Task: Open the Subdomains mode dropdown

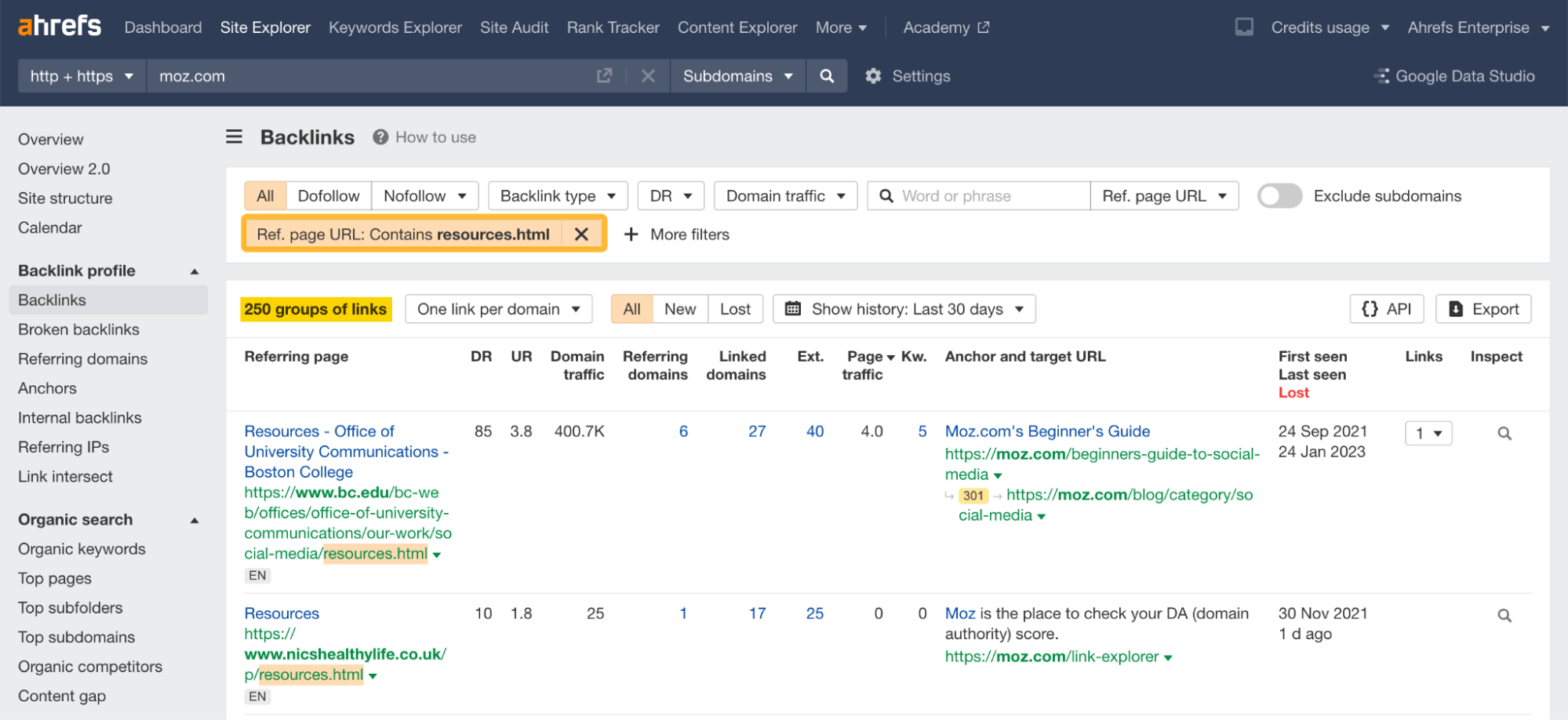Action: [736, 75]
